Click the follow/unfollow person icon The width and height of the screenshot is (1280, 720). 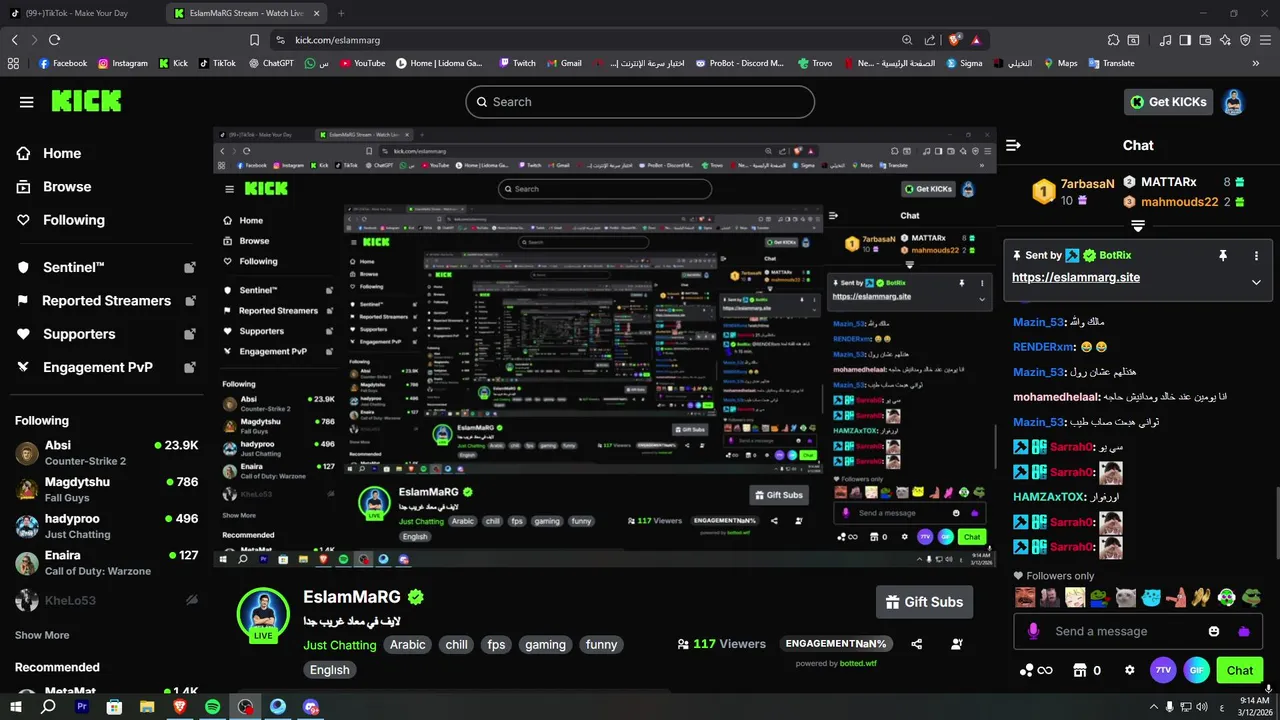tap(957, 644)
